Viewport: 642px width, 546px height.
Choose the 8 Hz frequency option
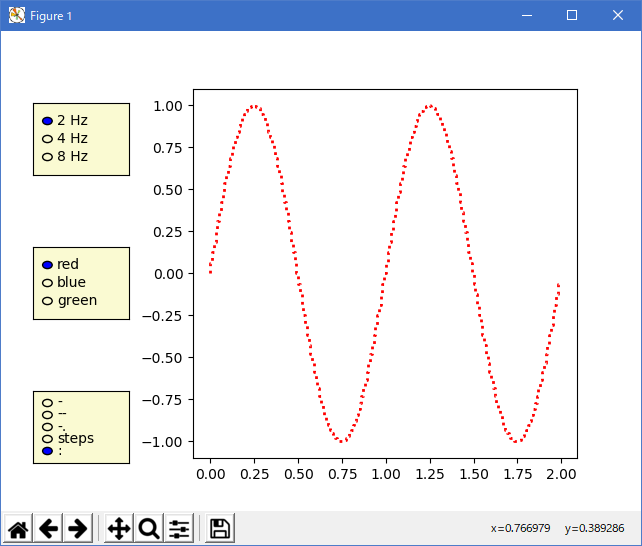click(47, 157)
